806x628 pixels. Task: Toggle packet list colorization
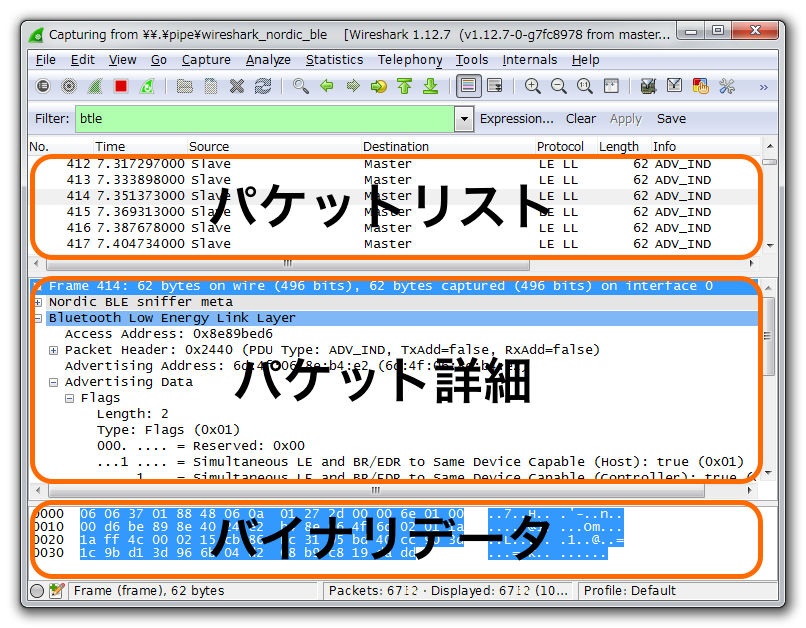(x=467, y=87)
